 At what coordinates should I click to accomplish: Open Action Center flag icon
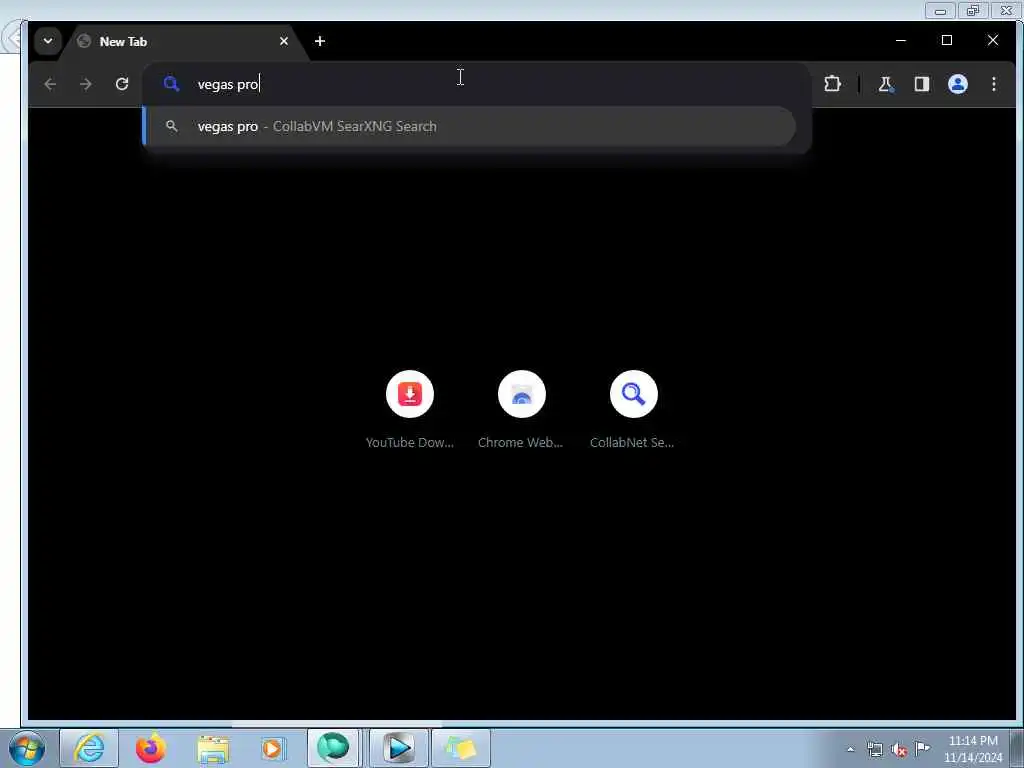click(922, 748)
